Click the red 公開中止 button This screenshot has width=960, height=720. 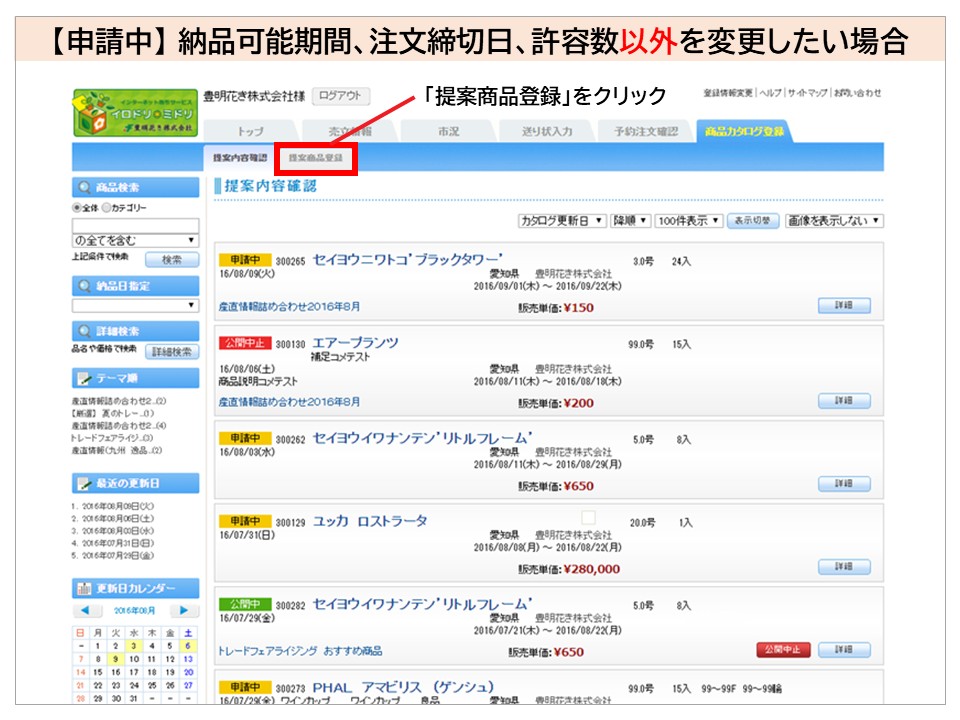pos(783,649)
